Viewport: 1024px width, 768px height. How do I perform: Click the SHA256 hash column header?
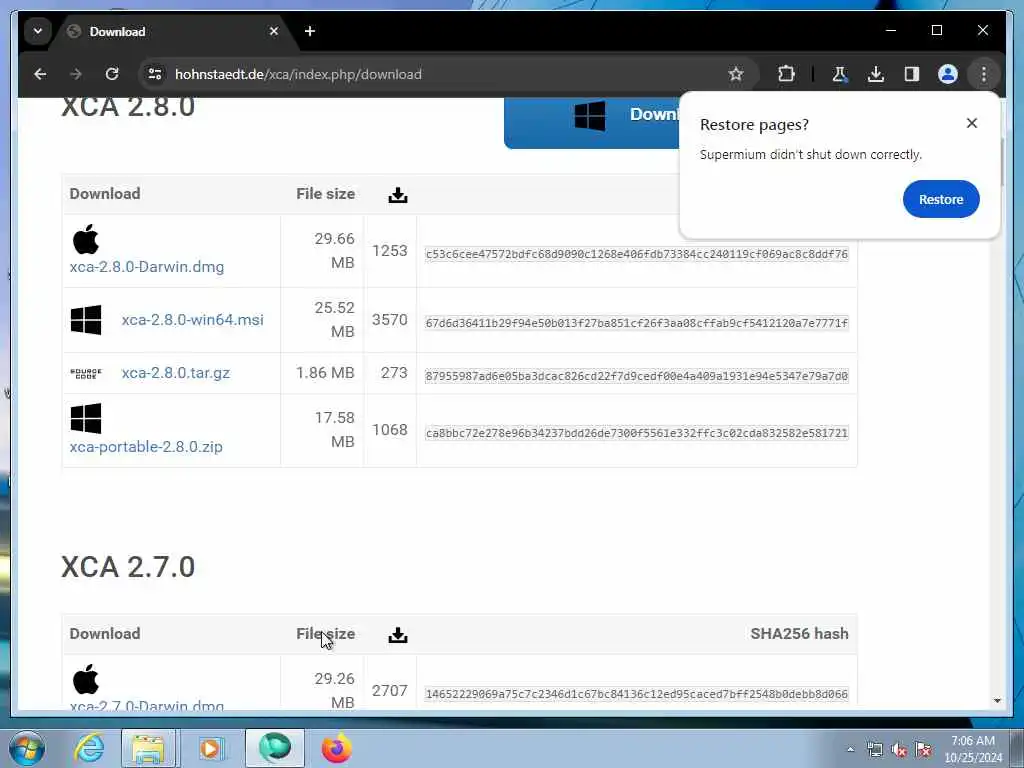click(799, 633)
